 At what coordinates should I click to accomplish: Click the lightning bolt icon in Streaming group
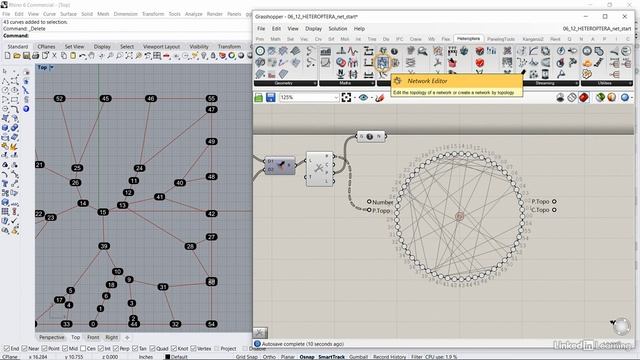561,51
